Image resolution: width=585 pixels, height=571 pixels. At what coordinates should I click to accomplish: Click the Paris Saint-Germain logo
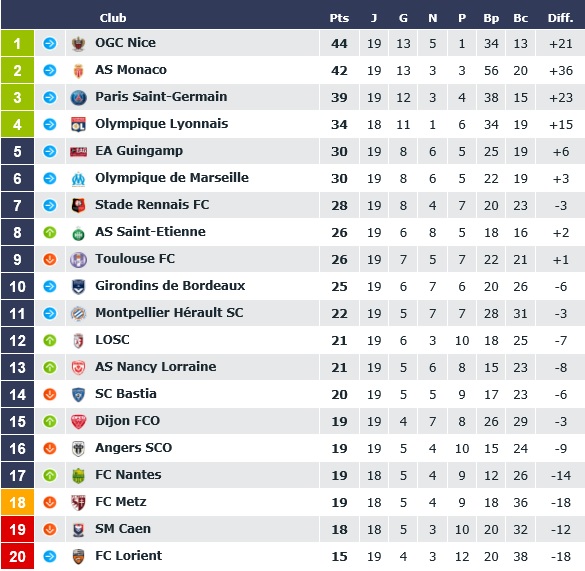78,98
